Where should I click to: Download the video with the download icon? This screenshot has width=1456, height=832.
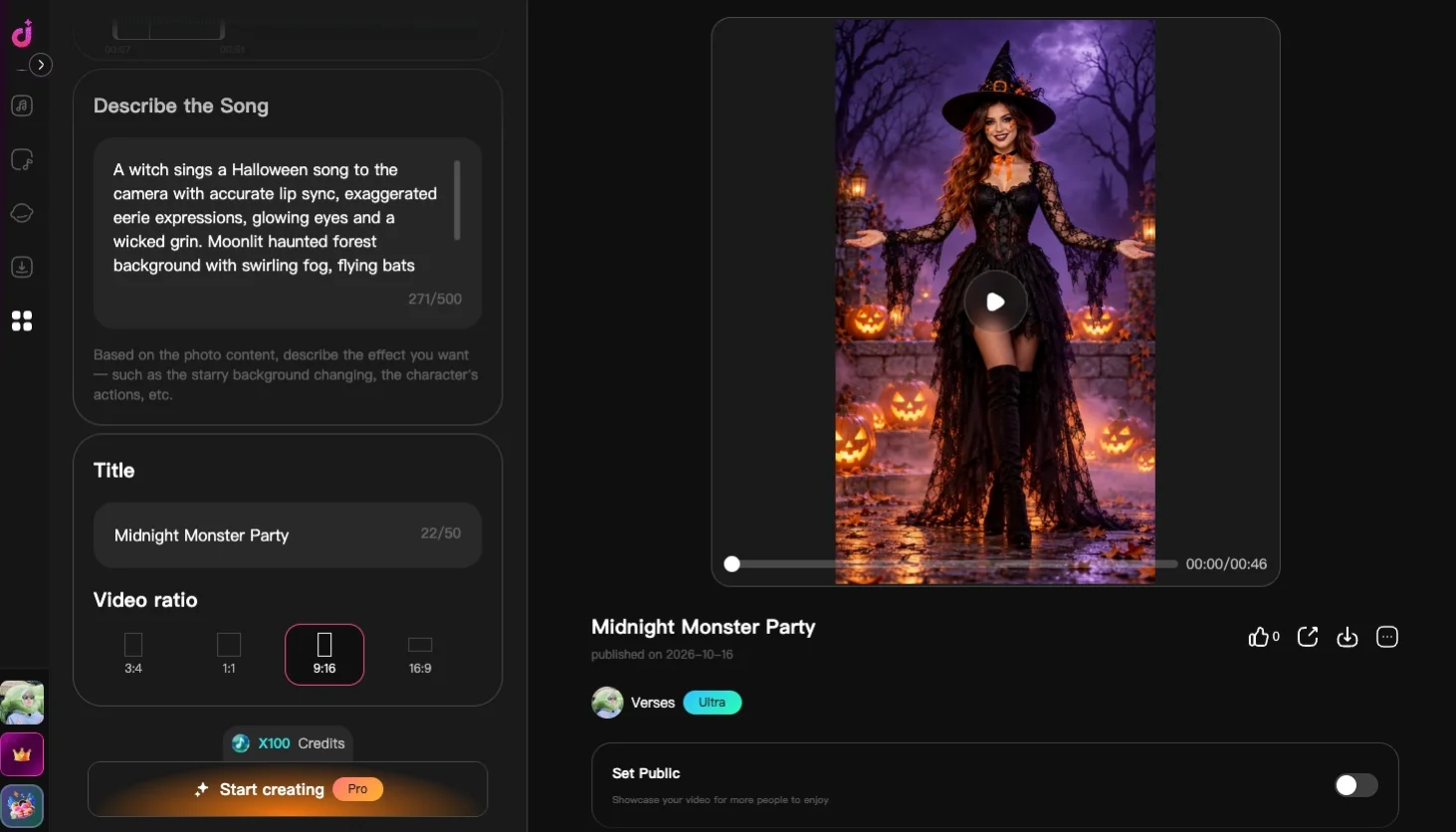pyautogui.click(x=1348, y=637)
